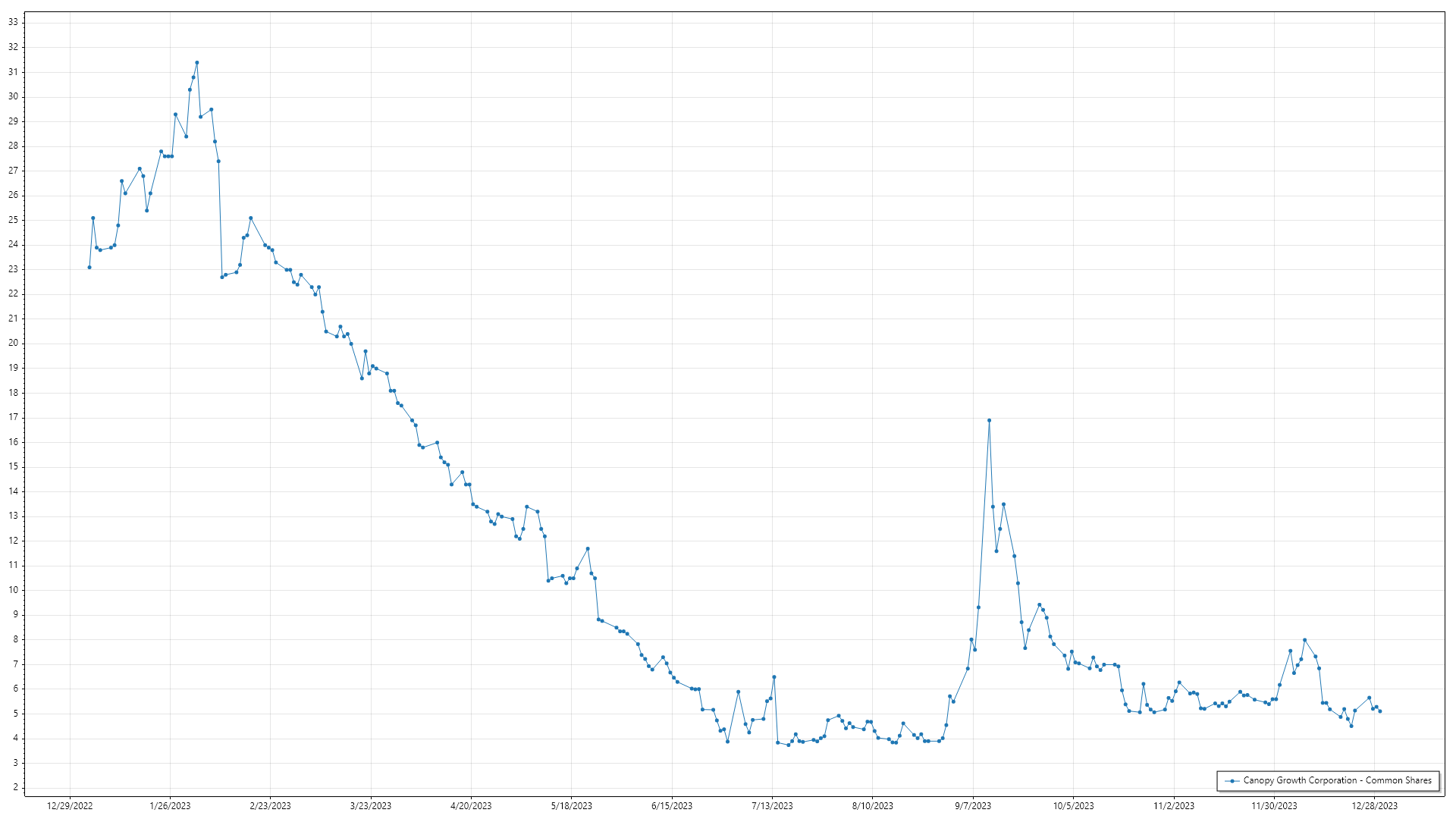Image resolution: width=1456 pixels, height=819 pixels.
Task: Click the 12/28/2023 x-axis date label
Action: (1375, 806)
